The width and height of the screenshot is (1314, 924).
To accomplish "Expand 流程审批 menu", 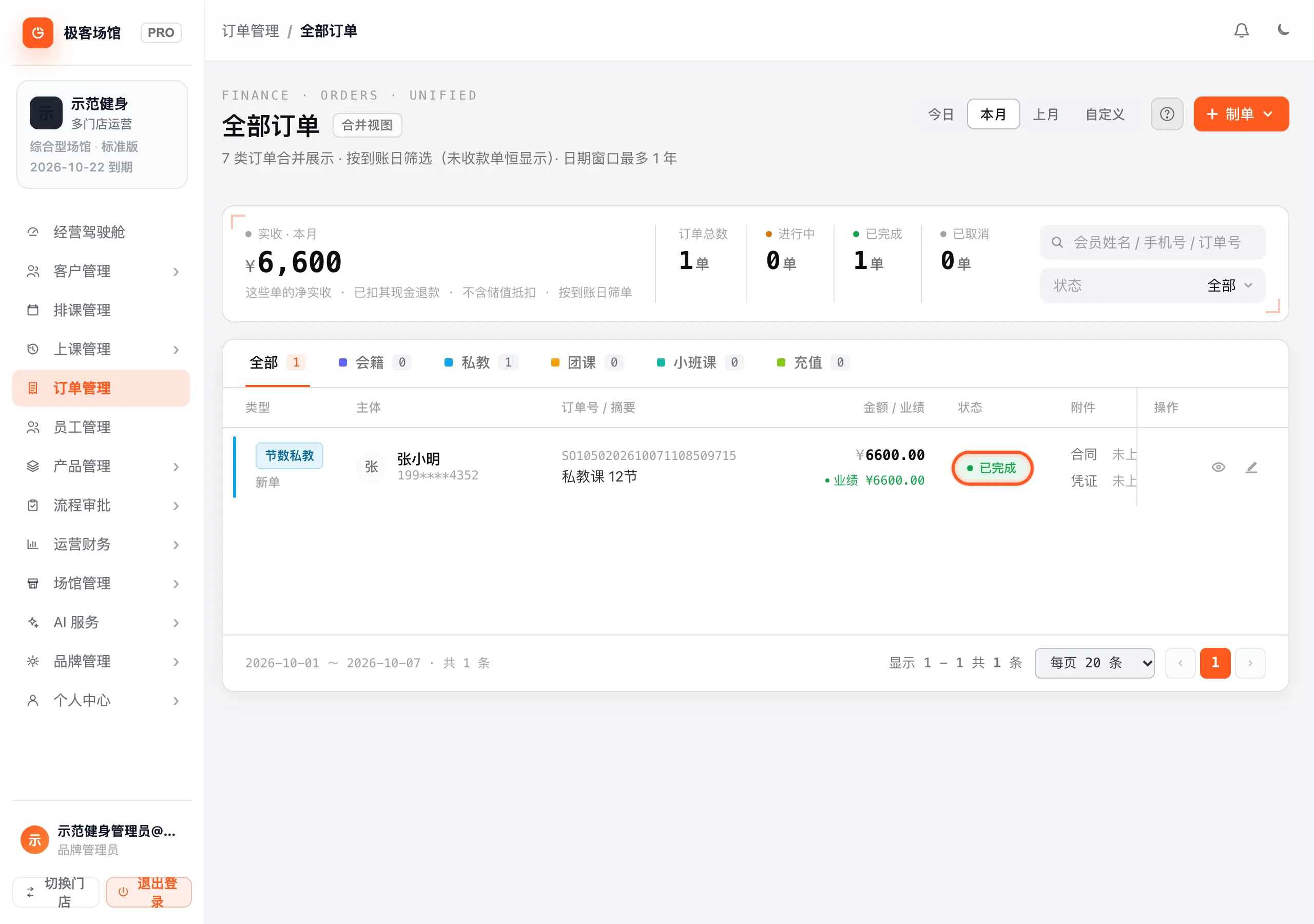I will 101,505.
